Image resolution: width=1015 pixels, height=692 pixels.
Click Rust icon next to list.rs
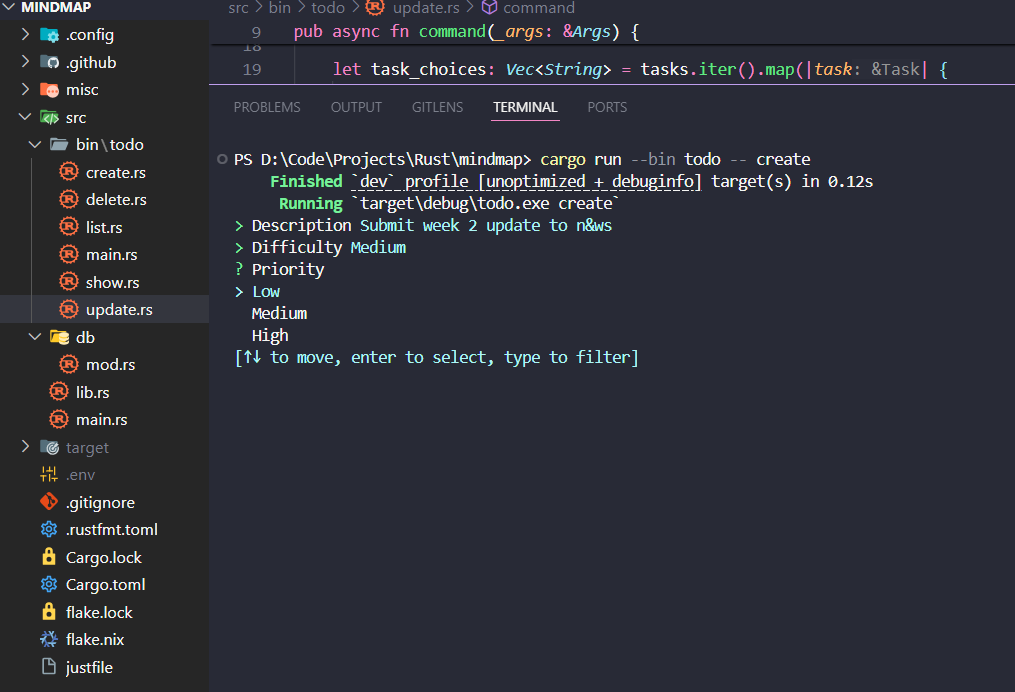coord(69,227)
